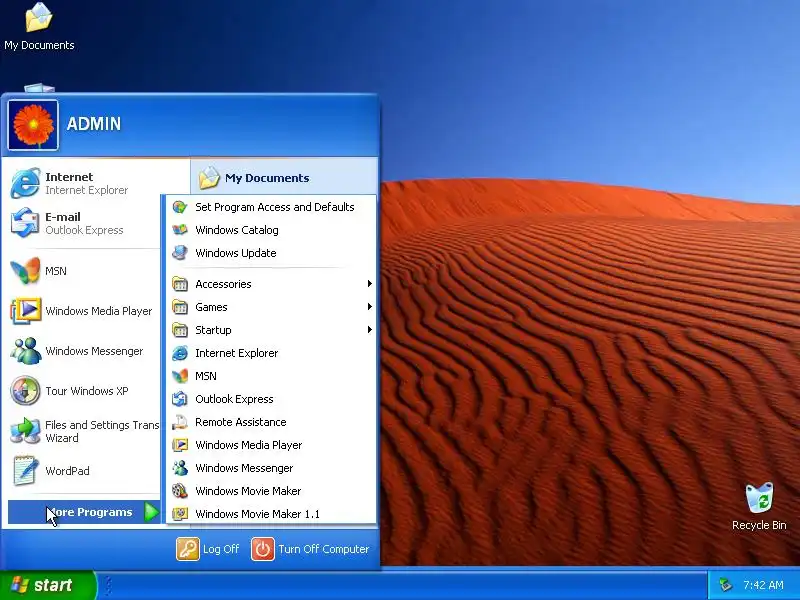Viewport: 800px width, 600px height.
Task: Click the Windows Messenger icon in programs submenu
Action: coord(180,468)
